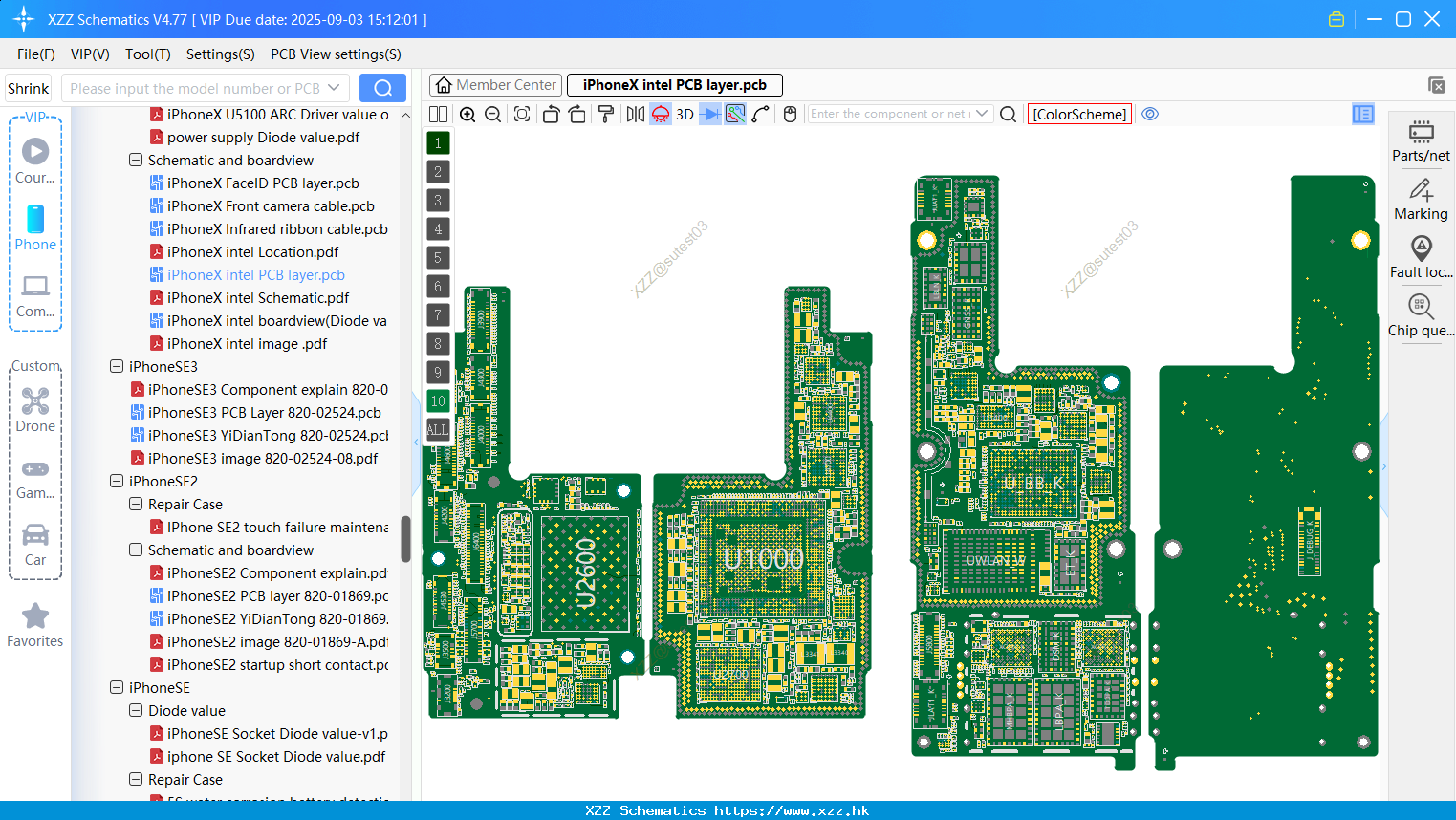Click the blue model search button
This screenshot has width=1456, height=820.
point(382,88)
